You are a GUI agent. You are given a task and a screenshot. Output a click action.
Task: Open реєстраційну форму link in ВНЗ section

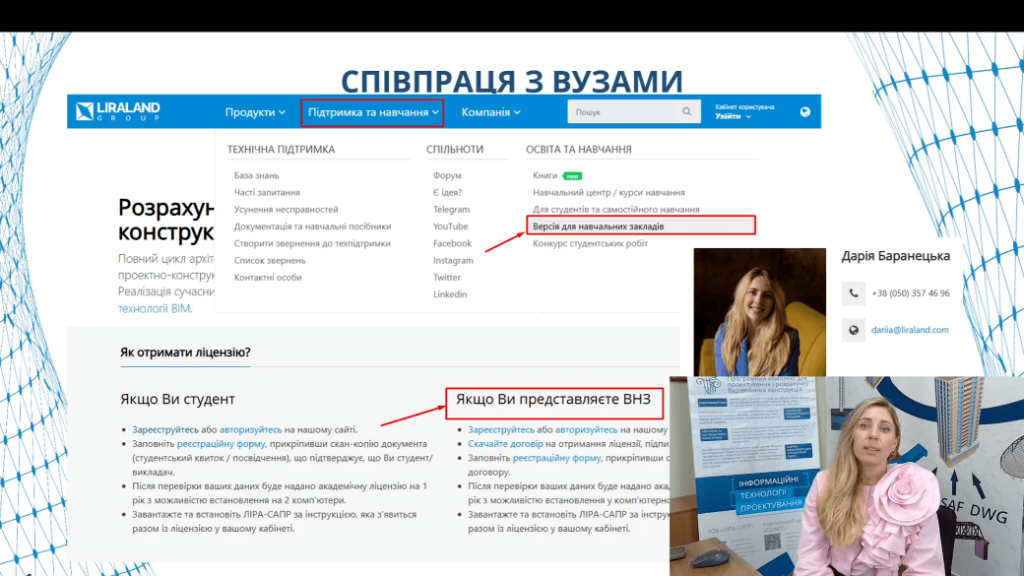[556, 458]
